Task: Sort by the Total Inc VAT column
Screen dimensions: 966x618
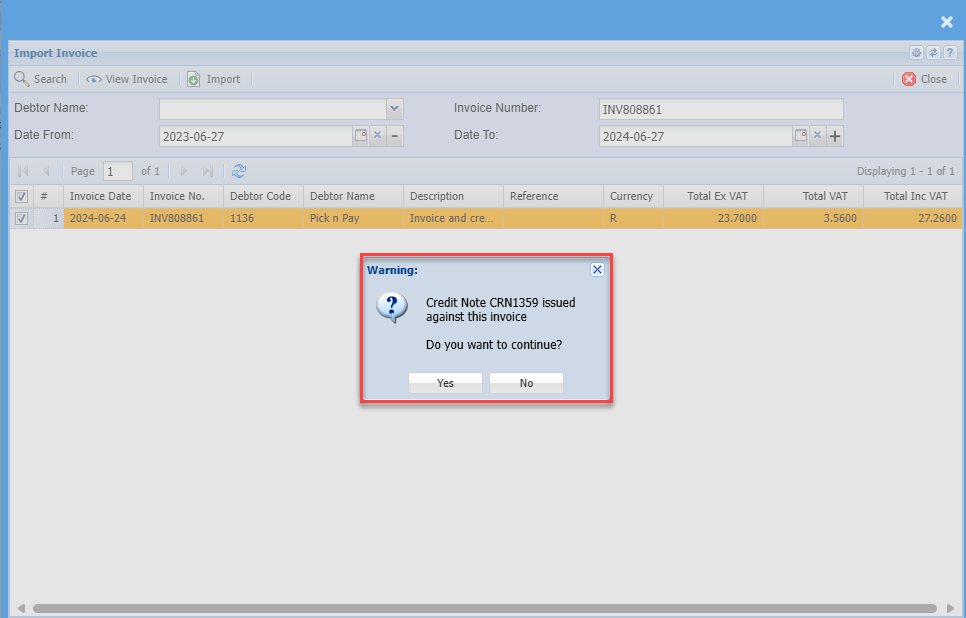Action: 914,196
